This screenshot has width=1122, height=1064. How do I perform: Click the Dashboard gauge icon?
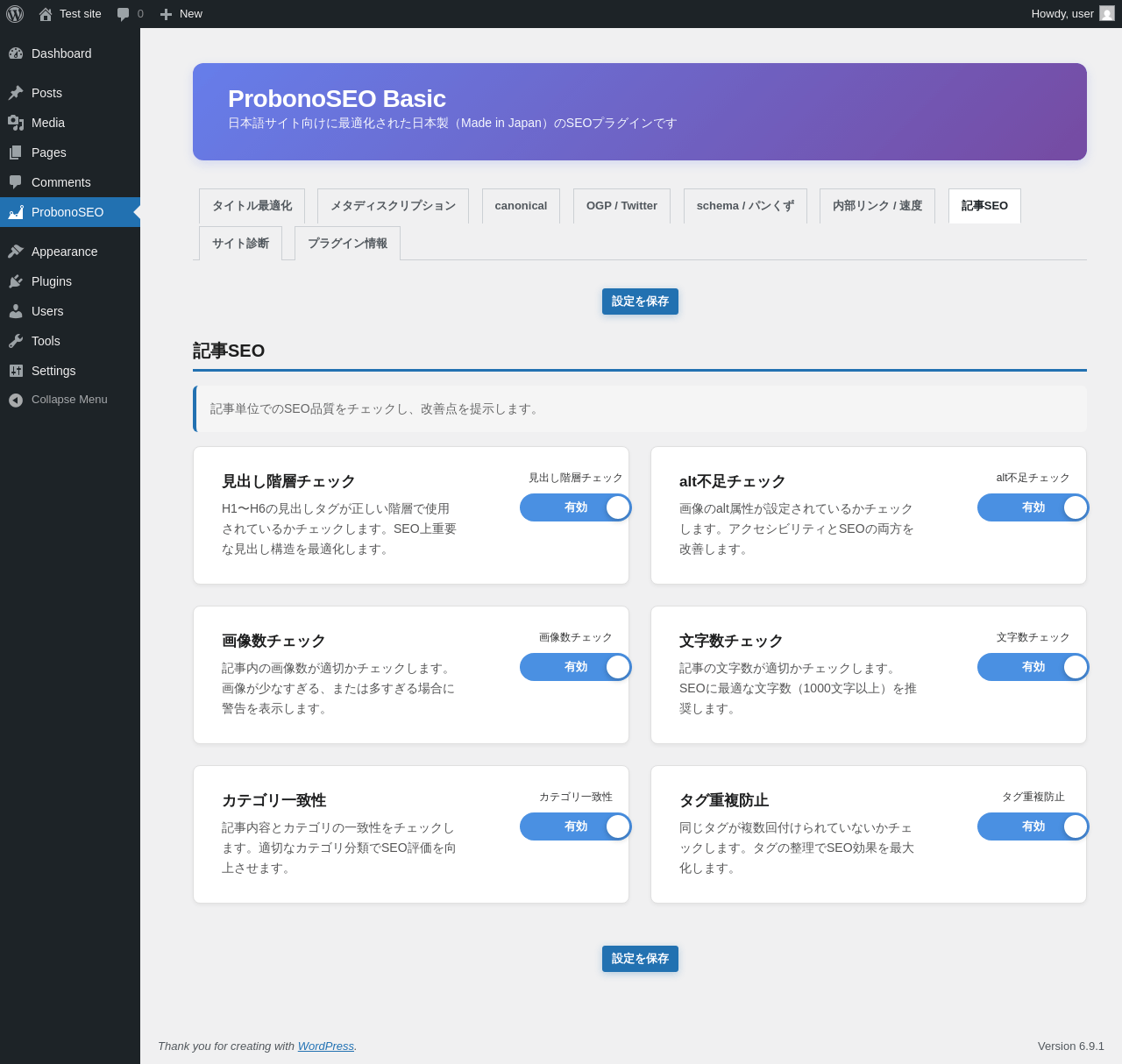(x=16, y=53)
